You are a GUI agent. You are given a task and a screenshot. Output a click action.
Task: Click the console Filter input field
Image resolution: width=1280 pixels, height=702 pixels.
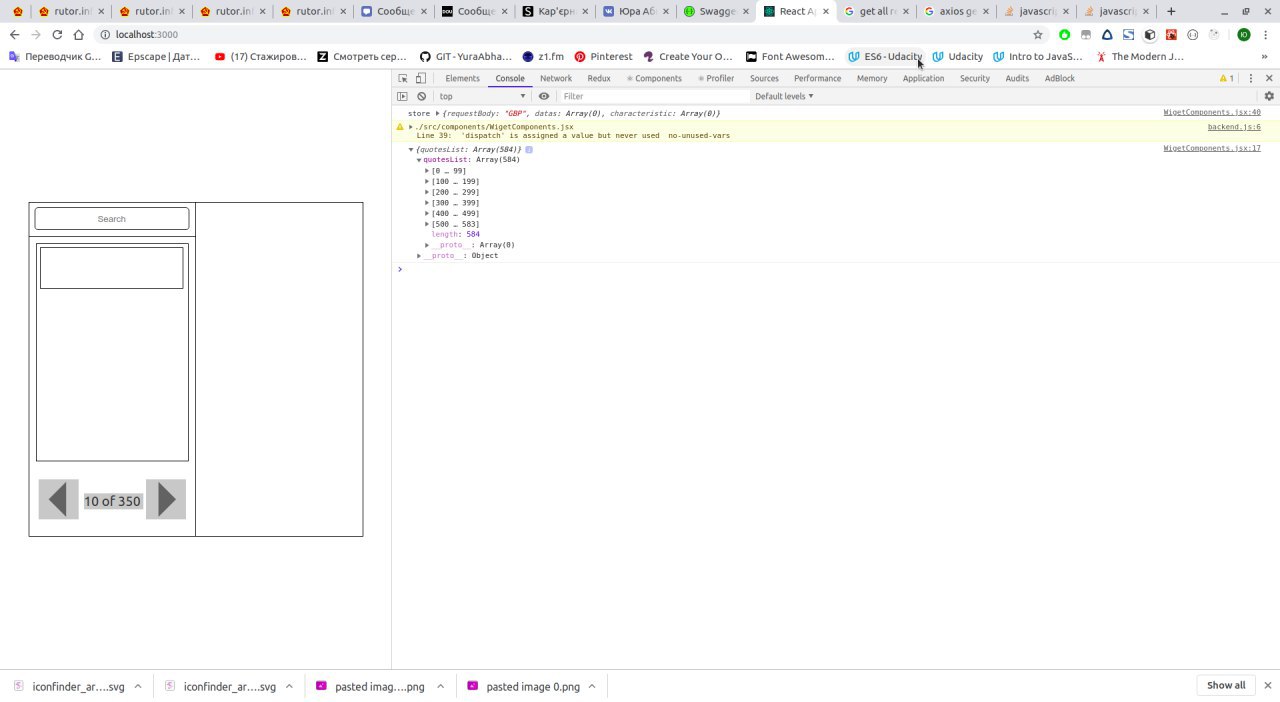point(654,96)
